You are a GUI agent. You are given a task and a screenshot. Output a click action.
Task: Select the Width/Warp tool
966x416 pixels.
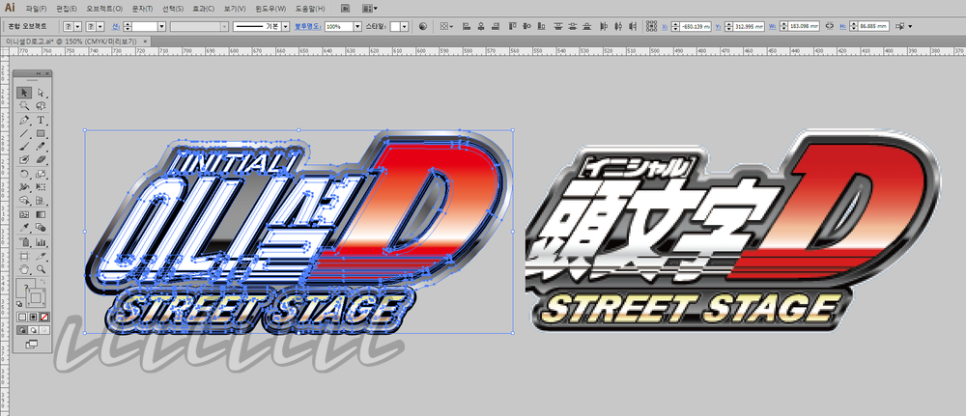[x=23, y=186]
